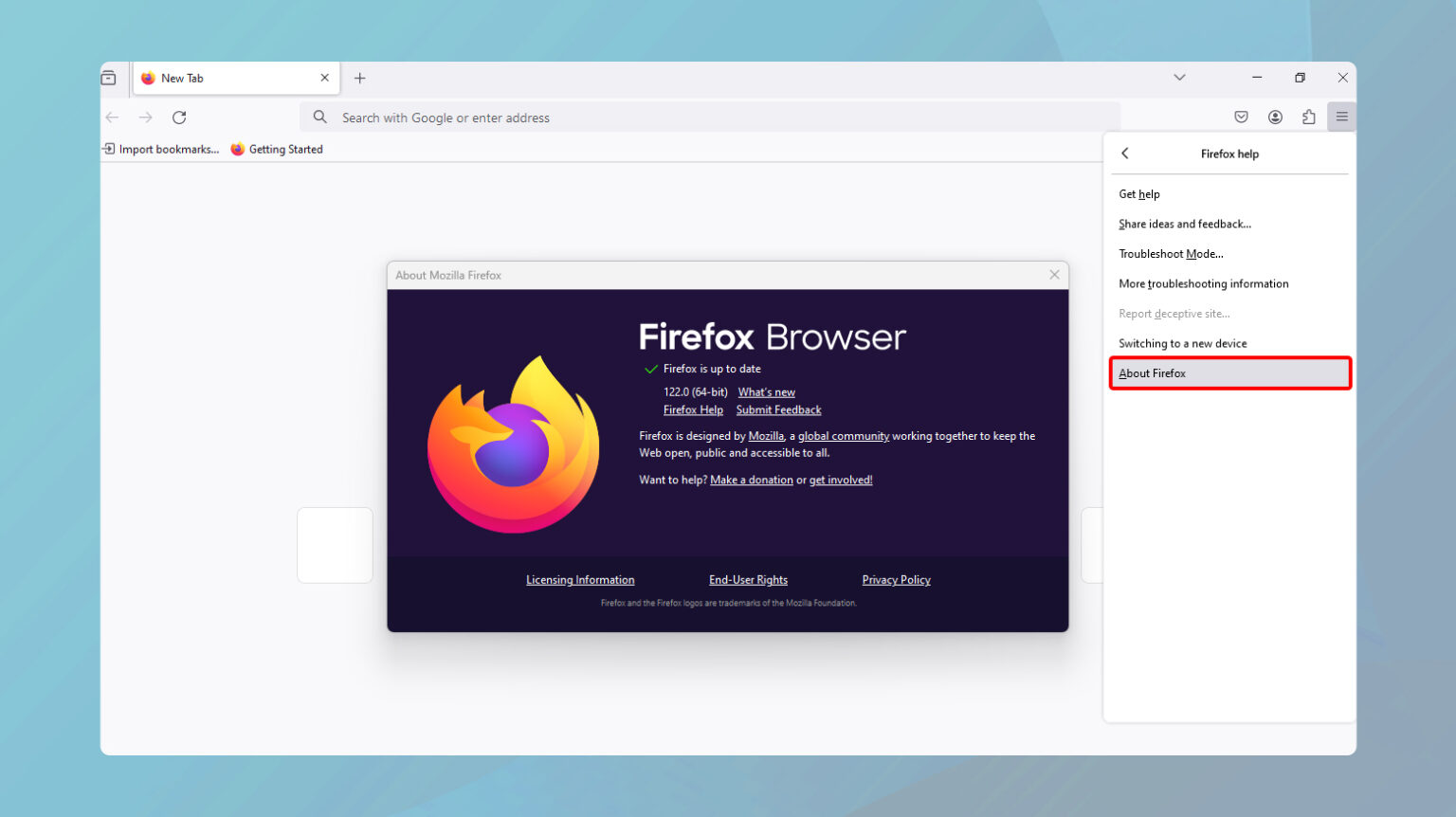Go back from Firefox help panel

(x=1125, y=154)
